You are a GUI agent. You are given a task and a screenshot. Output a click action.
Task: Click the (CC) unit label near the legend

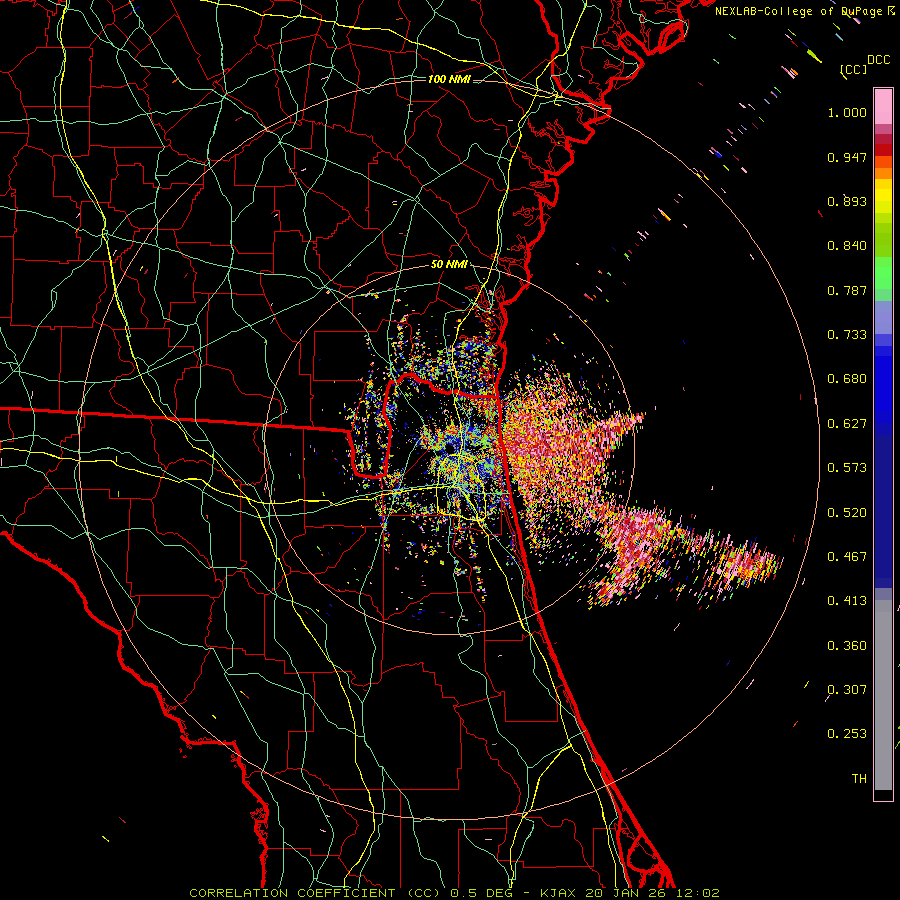coord(853,69)
